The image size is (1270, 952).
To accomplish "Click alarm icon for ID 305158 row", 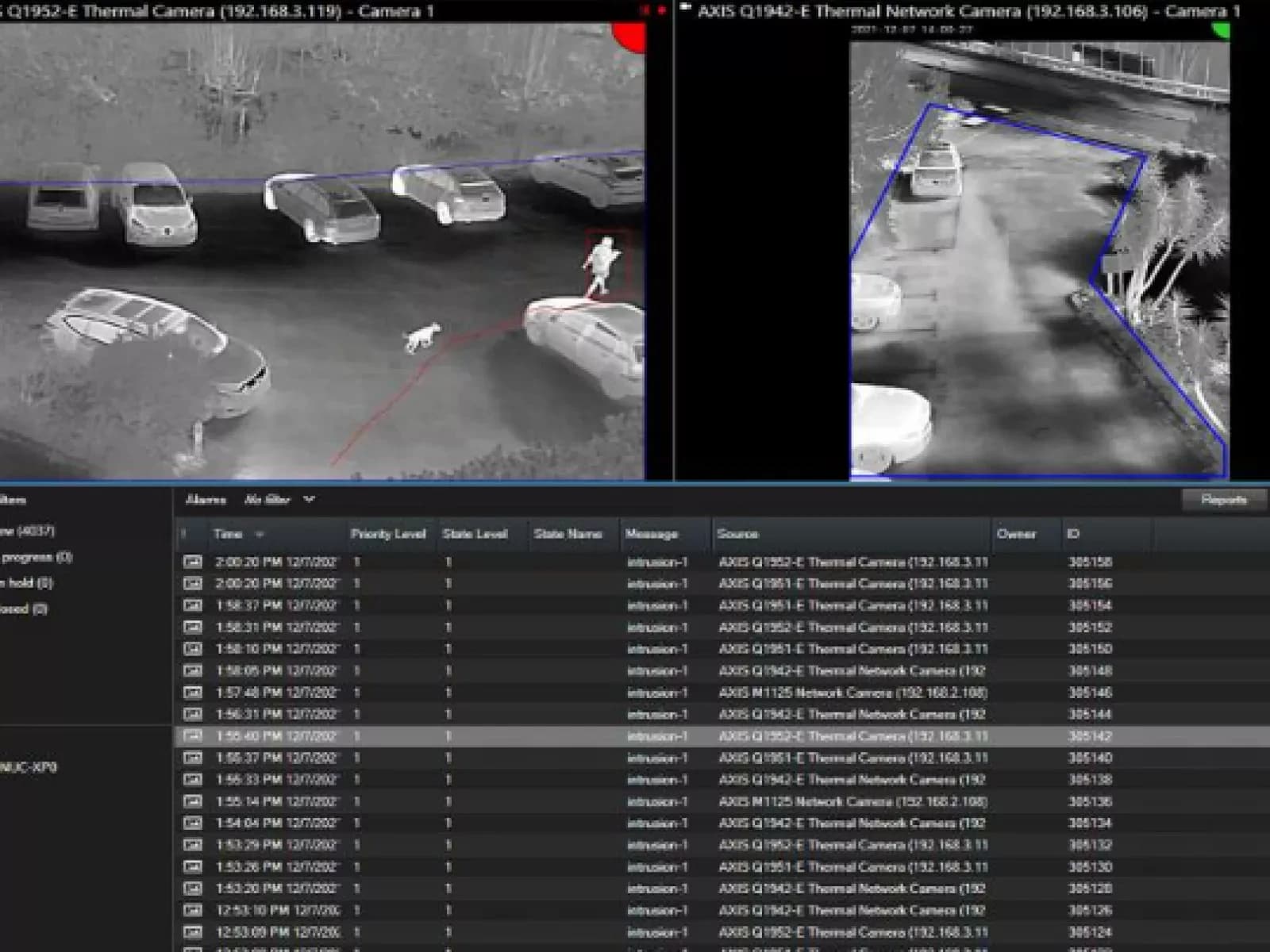I will (x=192, y=562).
